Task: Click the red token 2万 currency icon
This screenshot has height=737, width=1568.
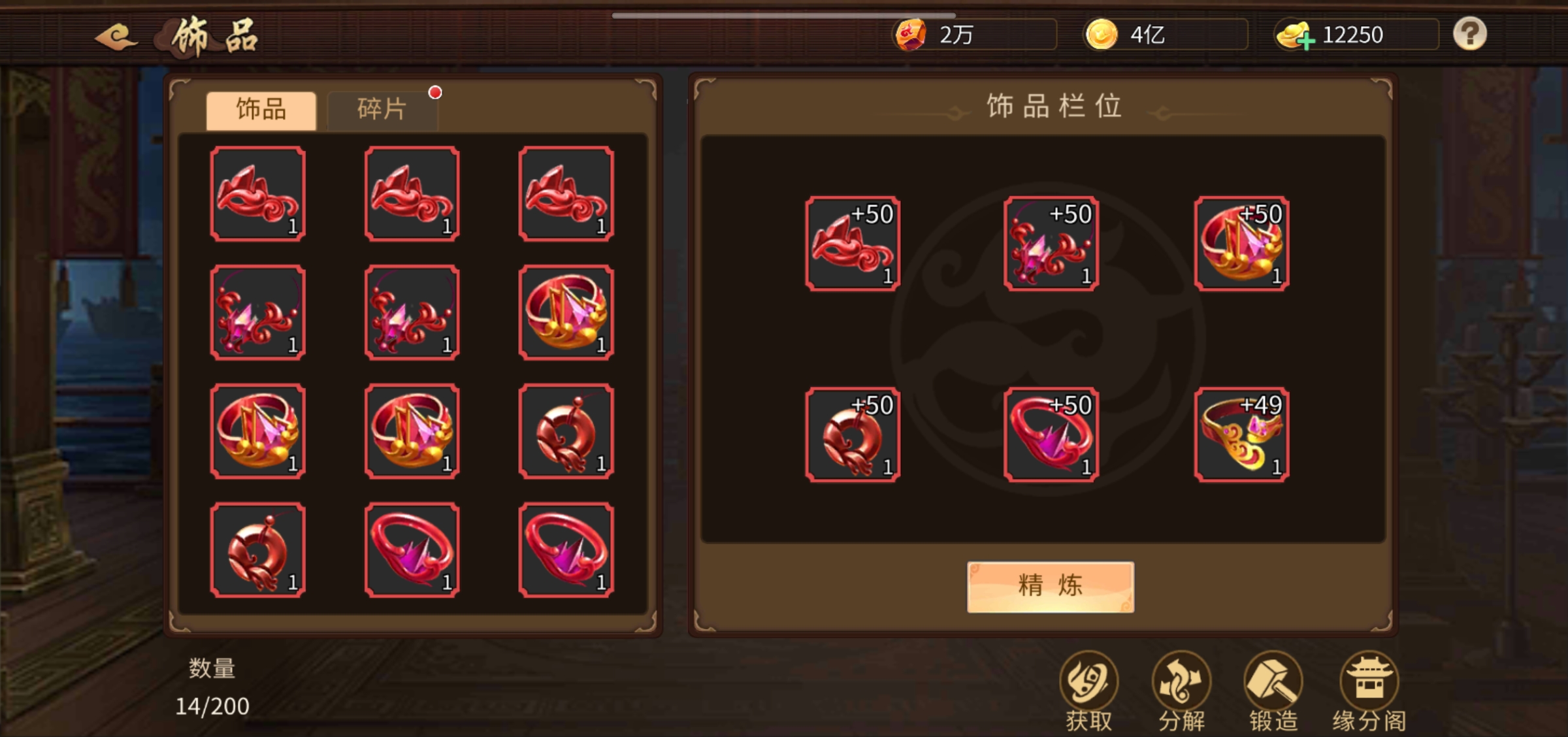Action: tap(910, 35)
